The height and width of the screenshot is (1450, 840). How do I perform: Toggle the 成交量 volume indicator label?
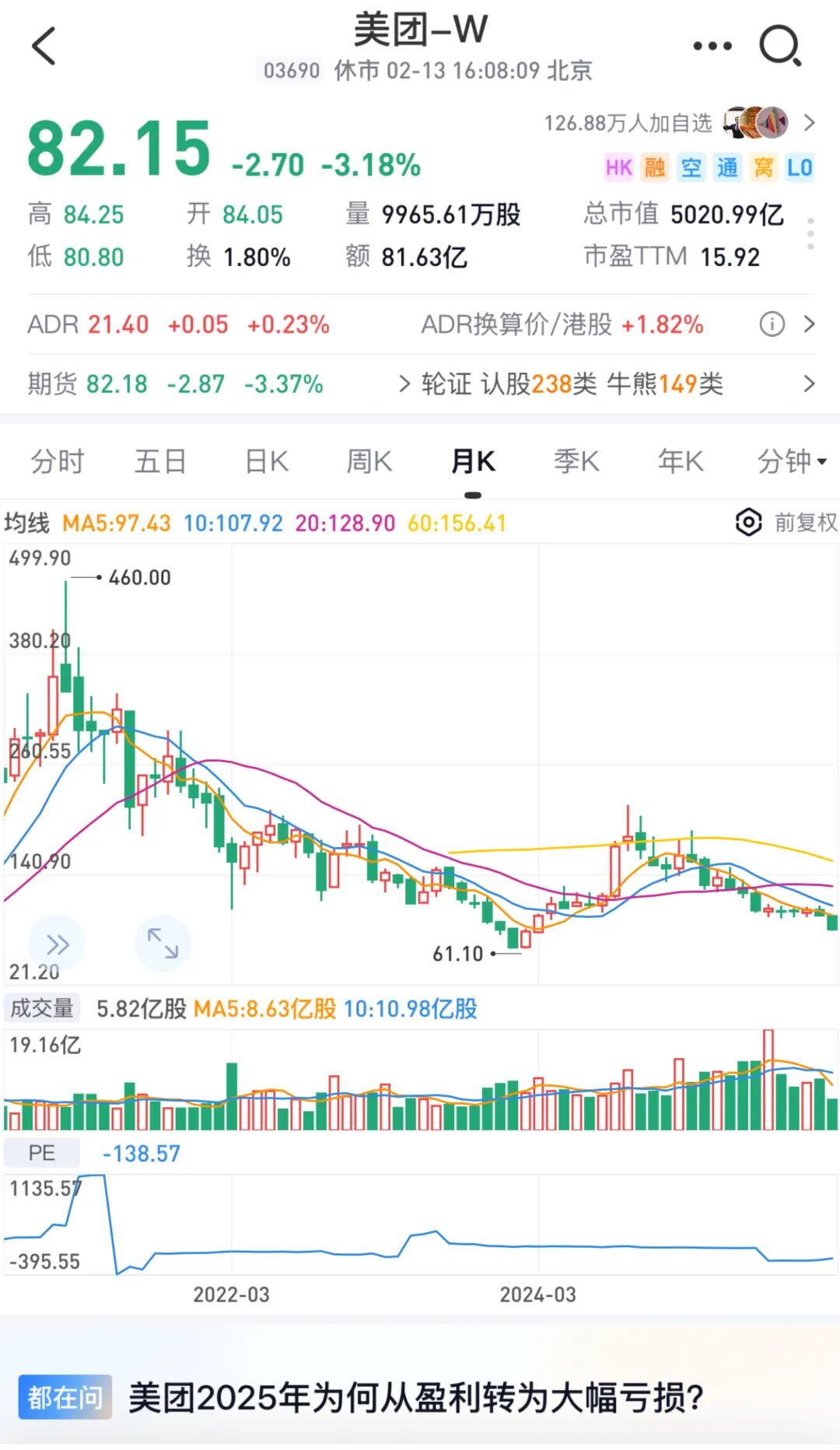pyautogui.click(x=42, y=1008)
